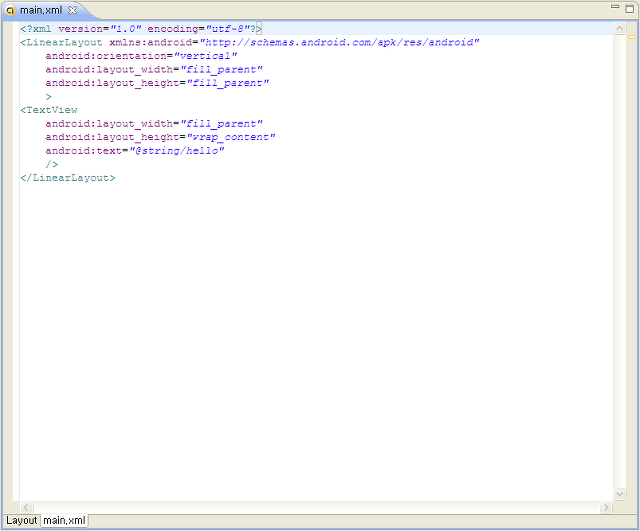Click the LinearLayout android:layout_height attribute
Viewport: 640px width, 531px height.
[112, 83]
